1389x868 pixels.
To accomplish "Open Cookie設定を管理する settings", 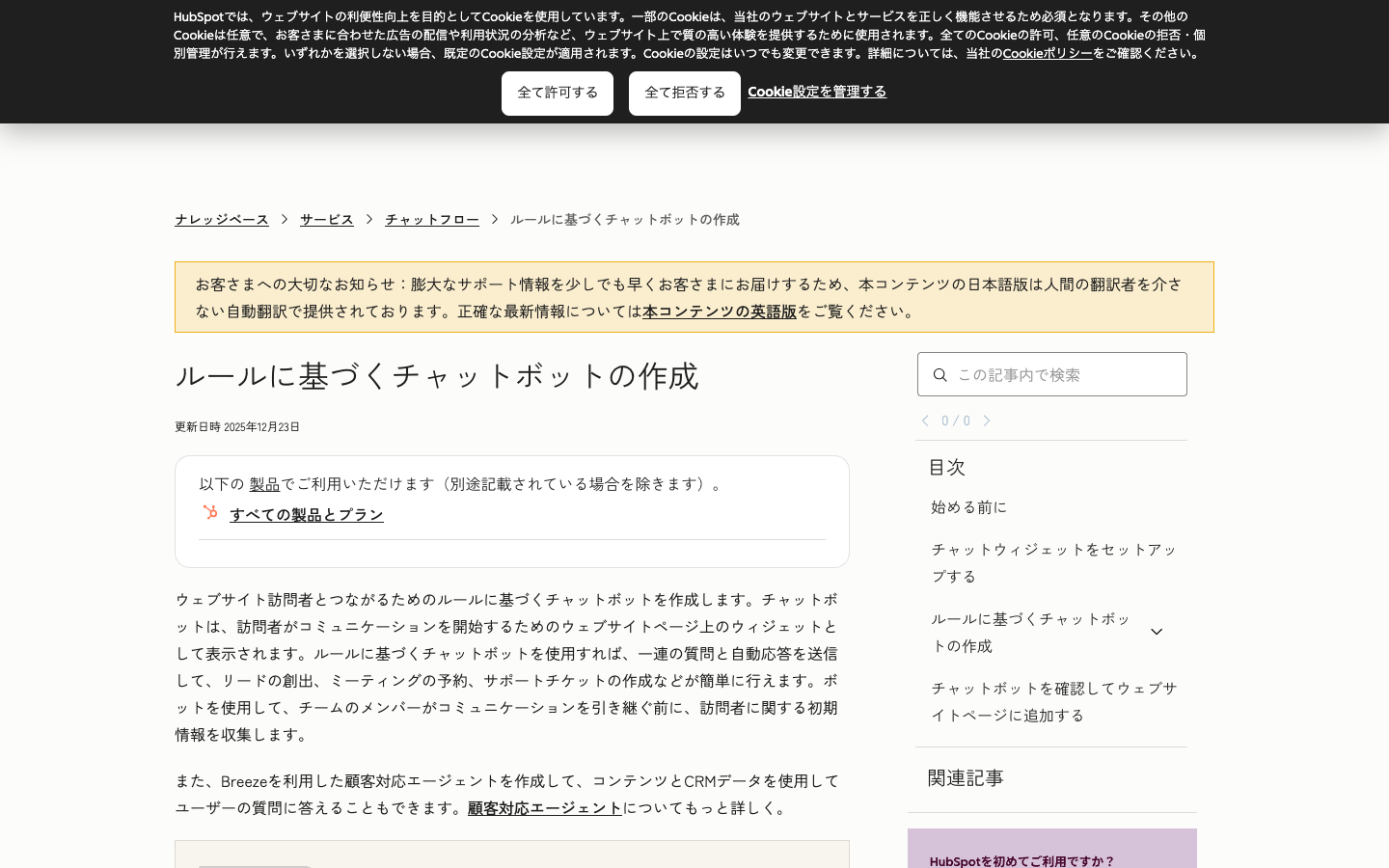I will tap(817, 92).
